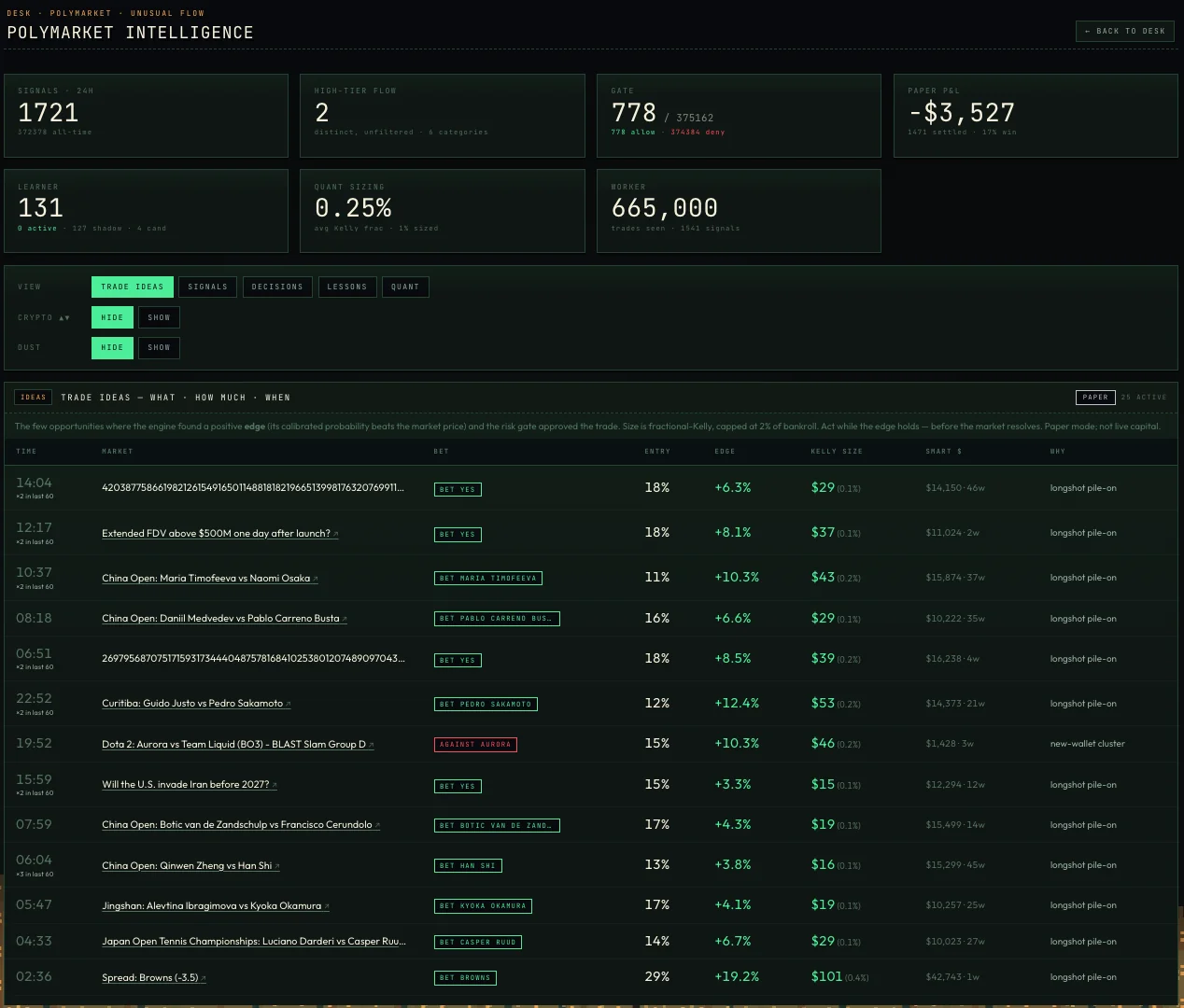The image size is (1184, 1008).
Task: Click the Gate card showing 778
Action: 739,116
